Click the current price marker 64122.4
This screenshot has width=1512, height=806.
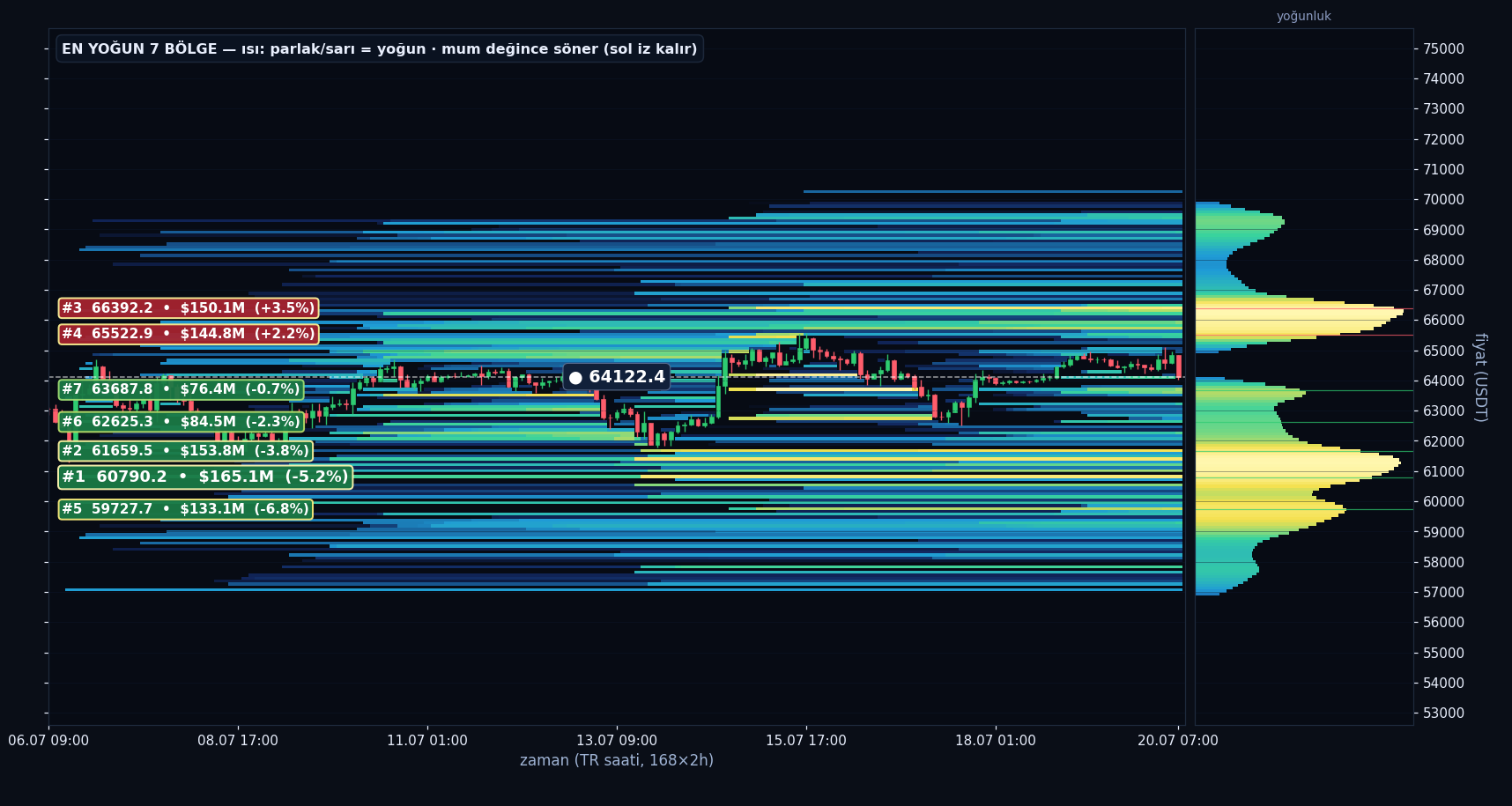[617, 377]
